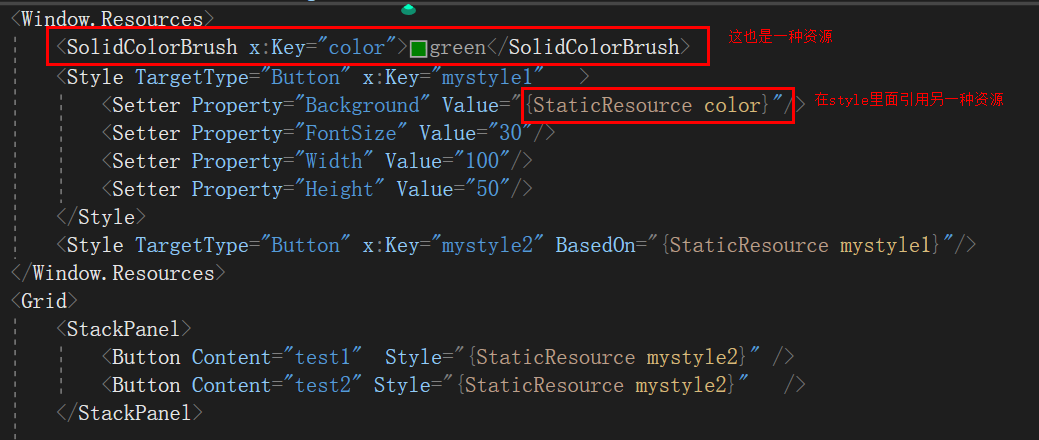
Task: Click the green color swatch preview
Action: pos(419,48)
